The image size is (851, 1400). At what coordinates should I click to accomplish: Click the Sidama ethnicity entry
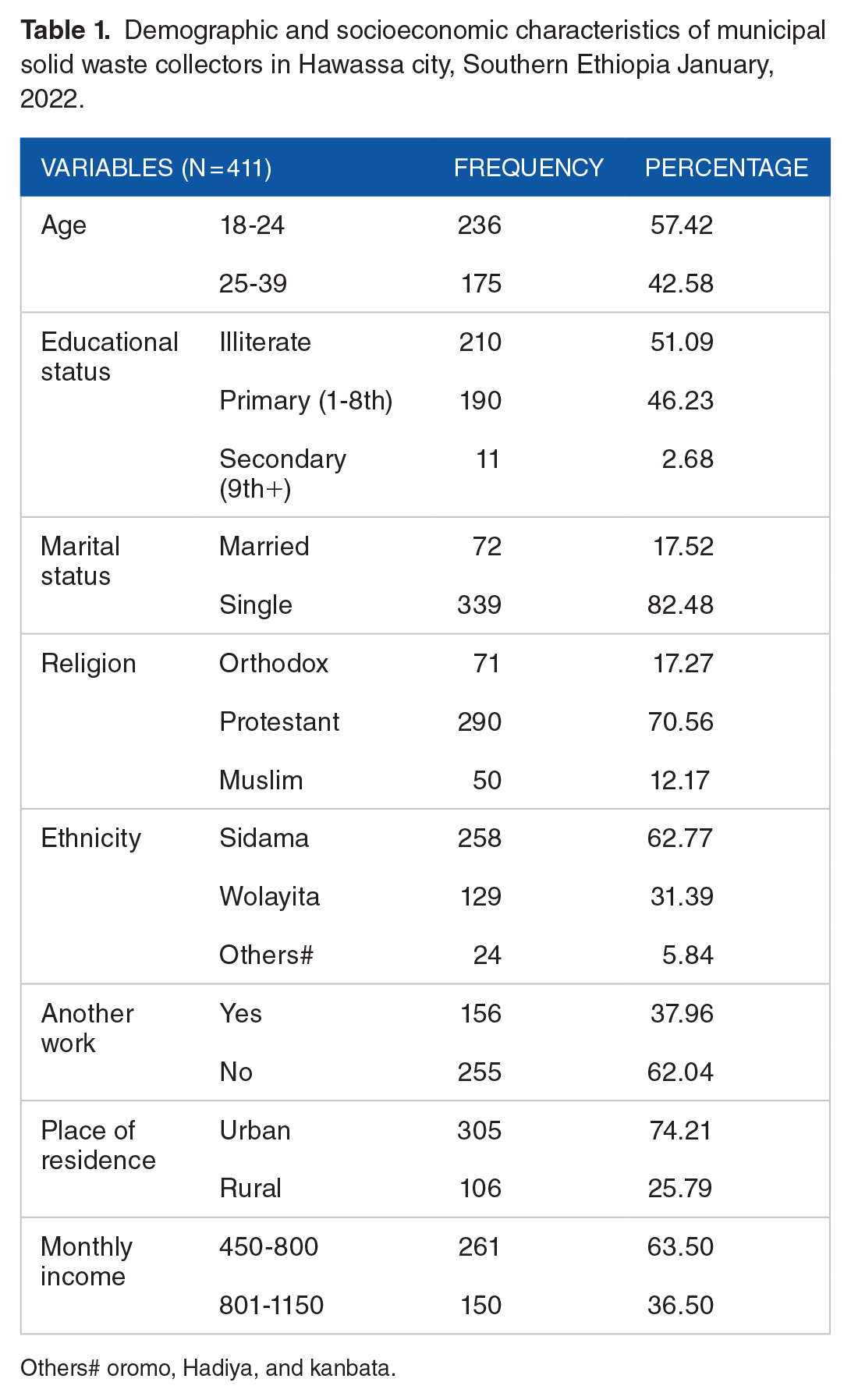pyautogui.click(x=264, y=838)
